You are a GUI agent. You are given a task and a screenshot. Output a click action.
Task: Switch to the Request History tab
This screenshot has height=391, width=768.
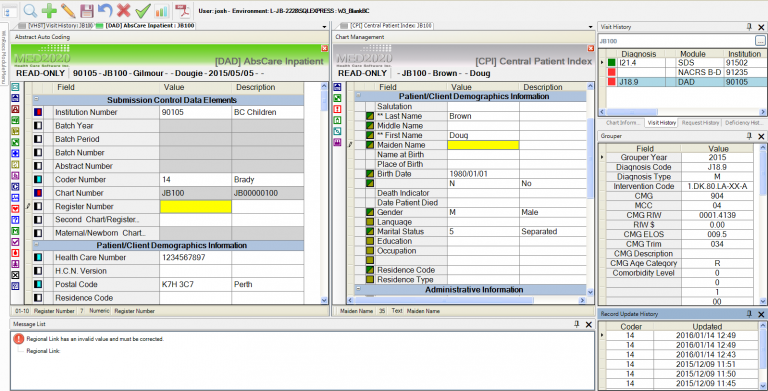(x=700, y=123)
